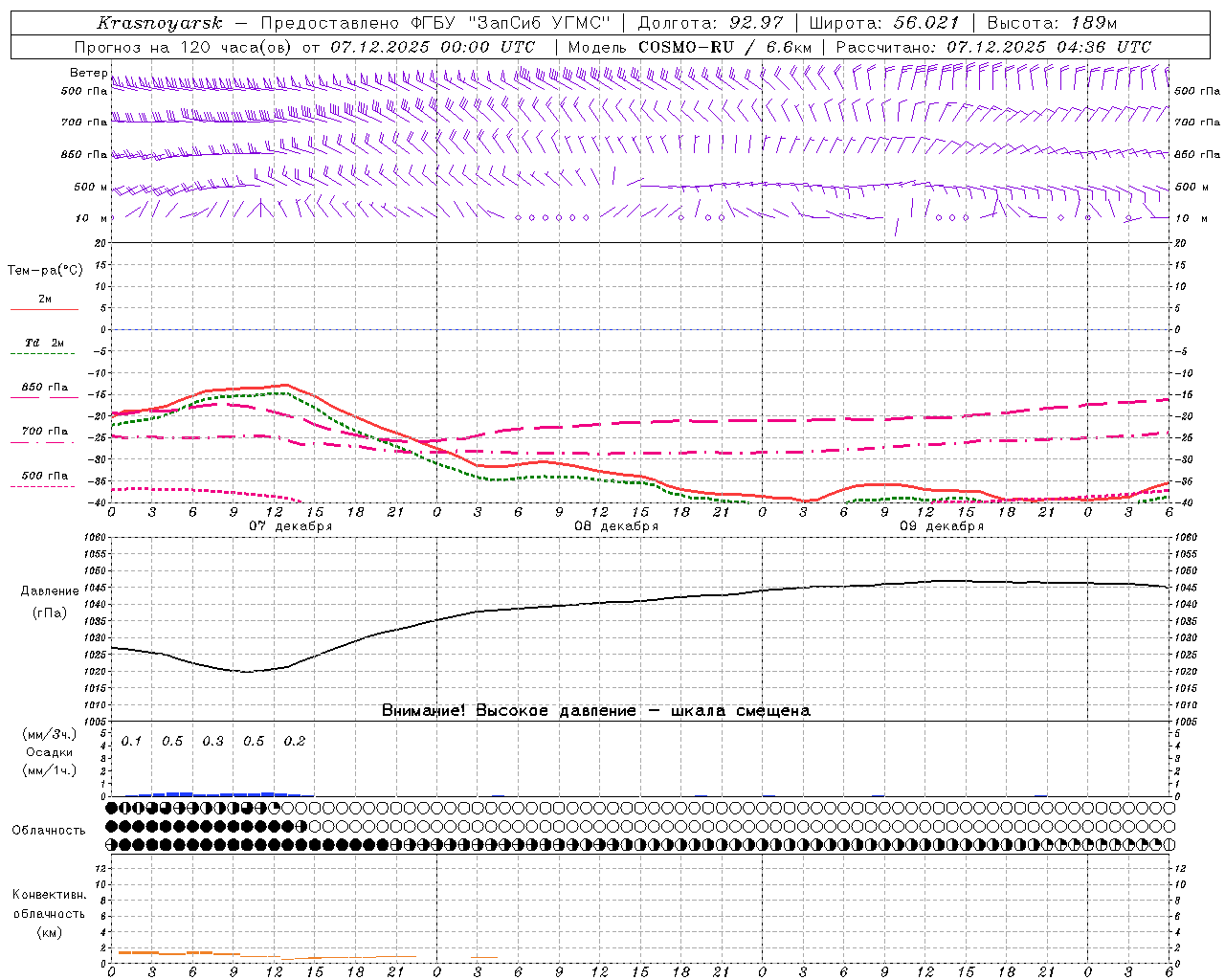Click the Krasnoyarsk station title
This screenshot has width=1225, height=980.
click(159, 23)
